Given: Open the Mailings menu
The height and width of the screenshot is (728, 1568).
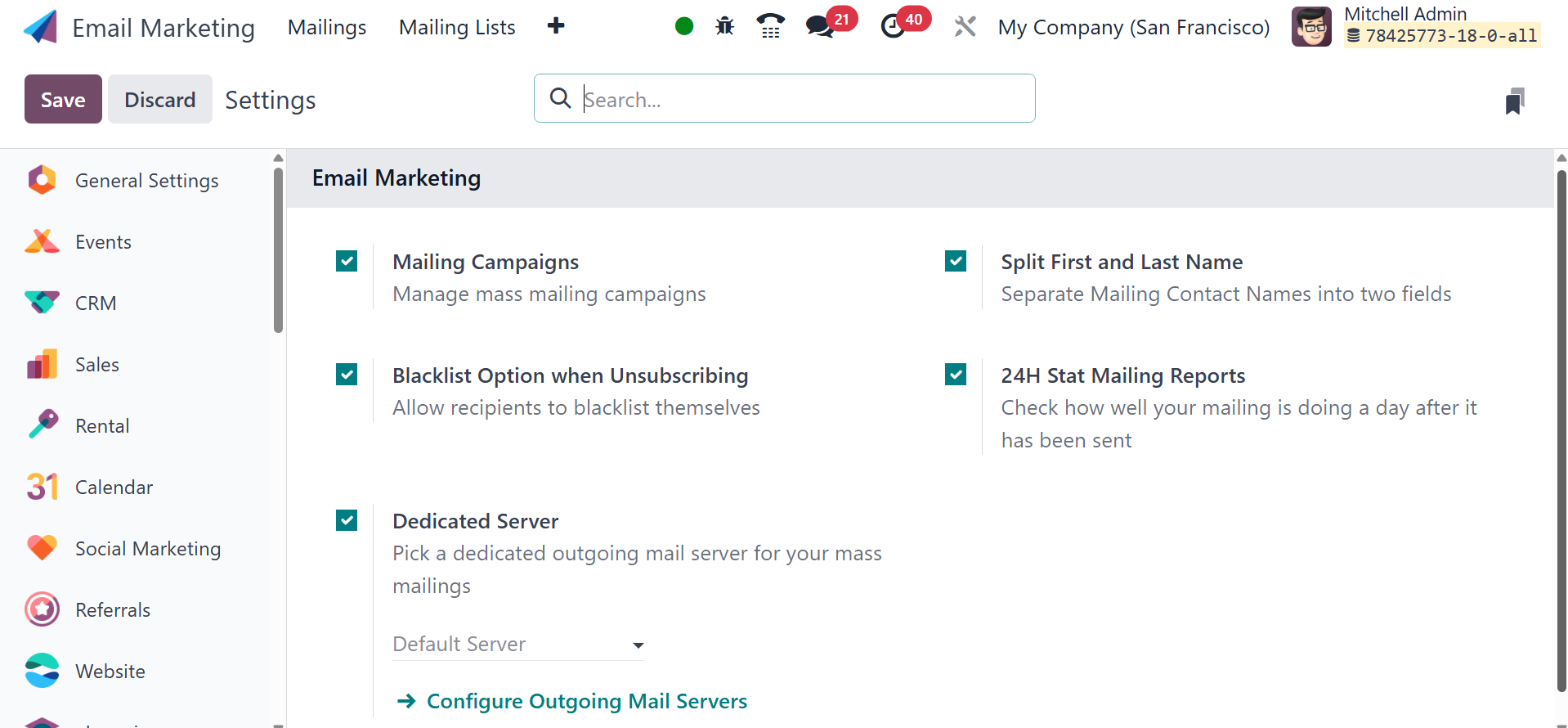Looking at the screenshot, I should [327, 27].
